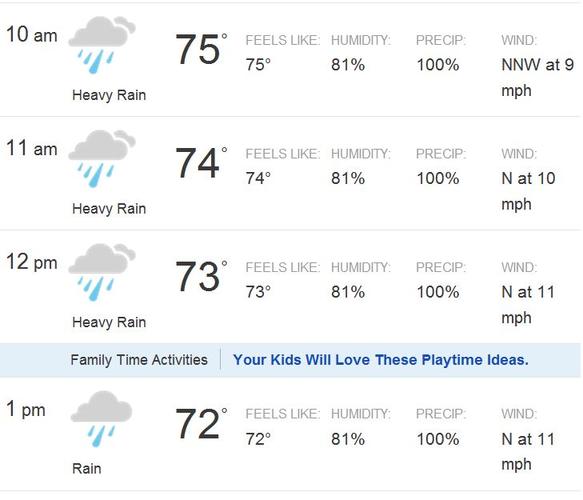Click the Heavy Rain caption under 10 am
This screenshot has width=583, height=500.
(109, 95)
